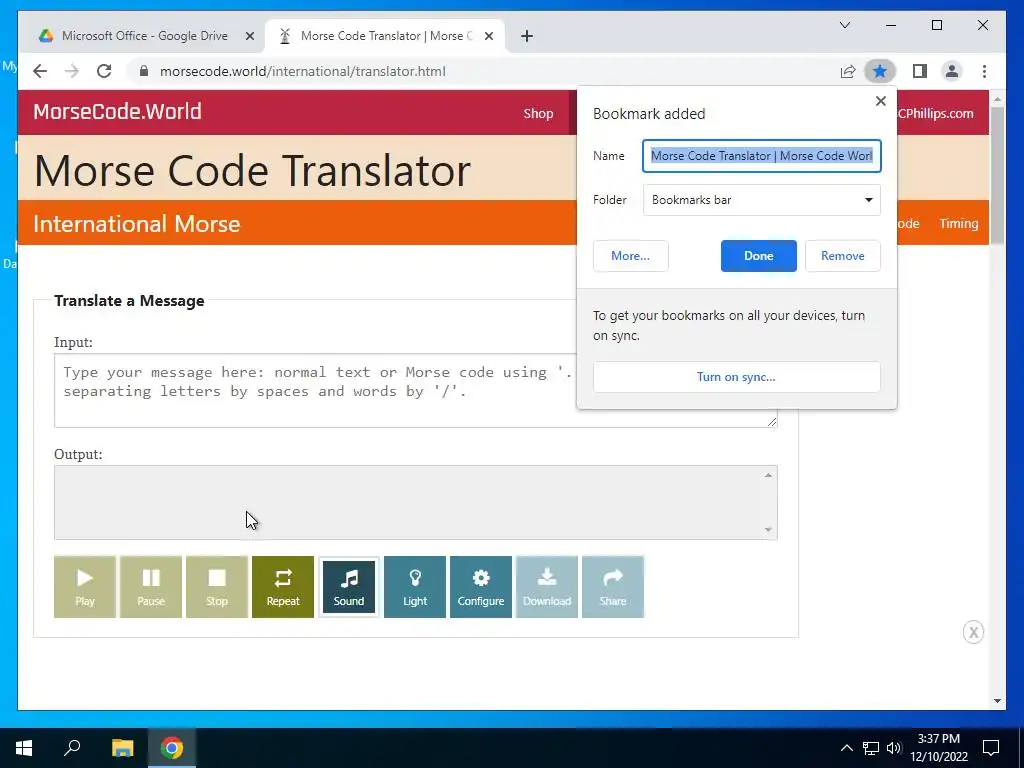Click the blue bookmark star icon
This screenshot has width=1024, height=768.
click(880, 71)
